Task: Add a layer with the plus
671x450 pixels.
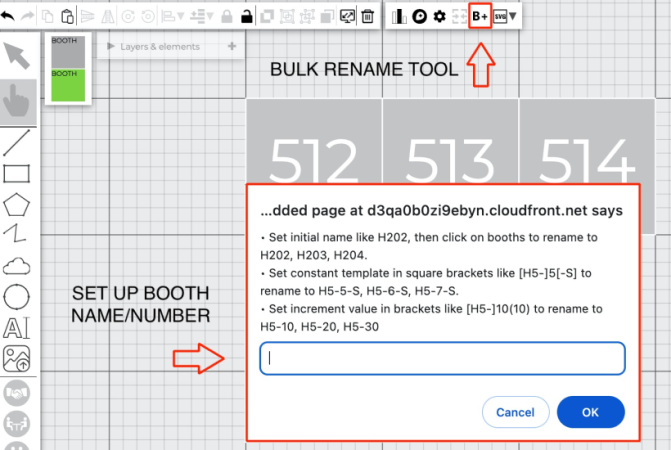Action: coord(232,46)
